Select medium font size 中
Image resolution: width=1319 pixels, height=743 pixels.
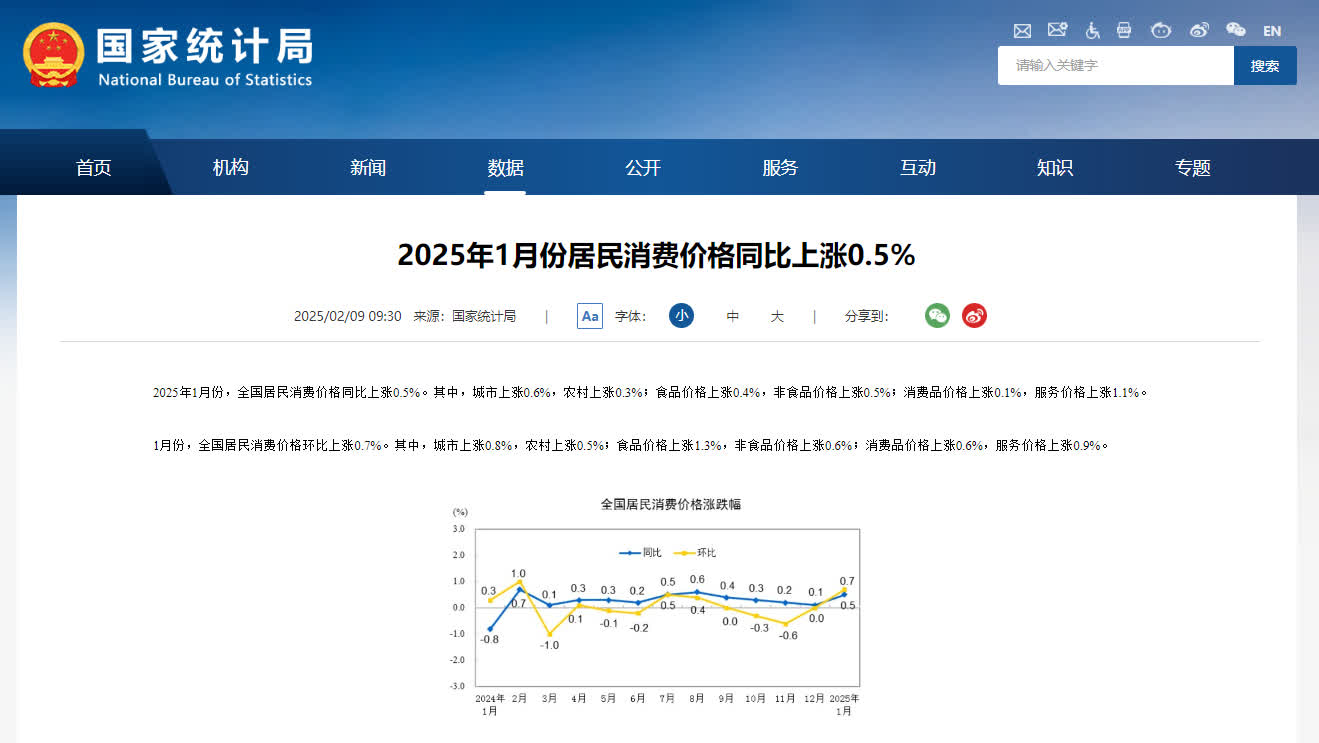[733, 316]
